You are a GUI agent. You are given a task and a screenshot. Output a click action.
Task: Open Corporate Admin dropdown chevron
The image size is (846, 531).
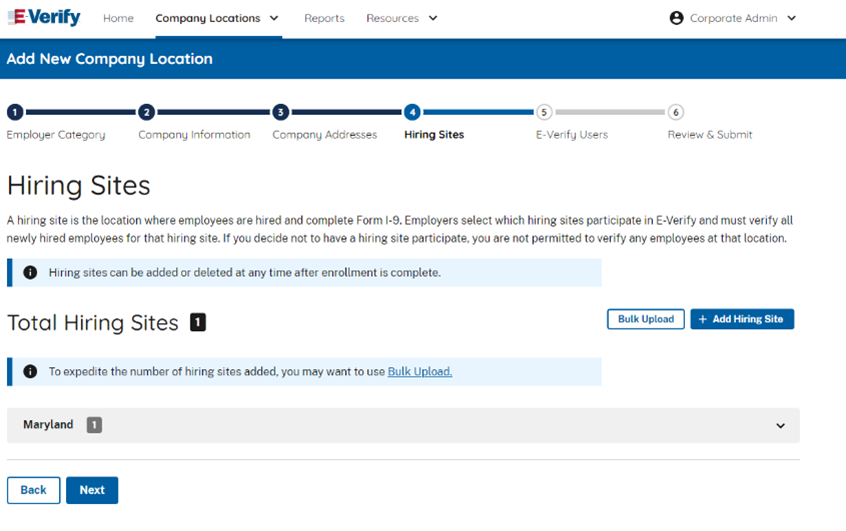click(792, 18)
